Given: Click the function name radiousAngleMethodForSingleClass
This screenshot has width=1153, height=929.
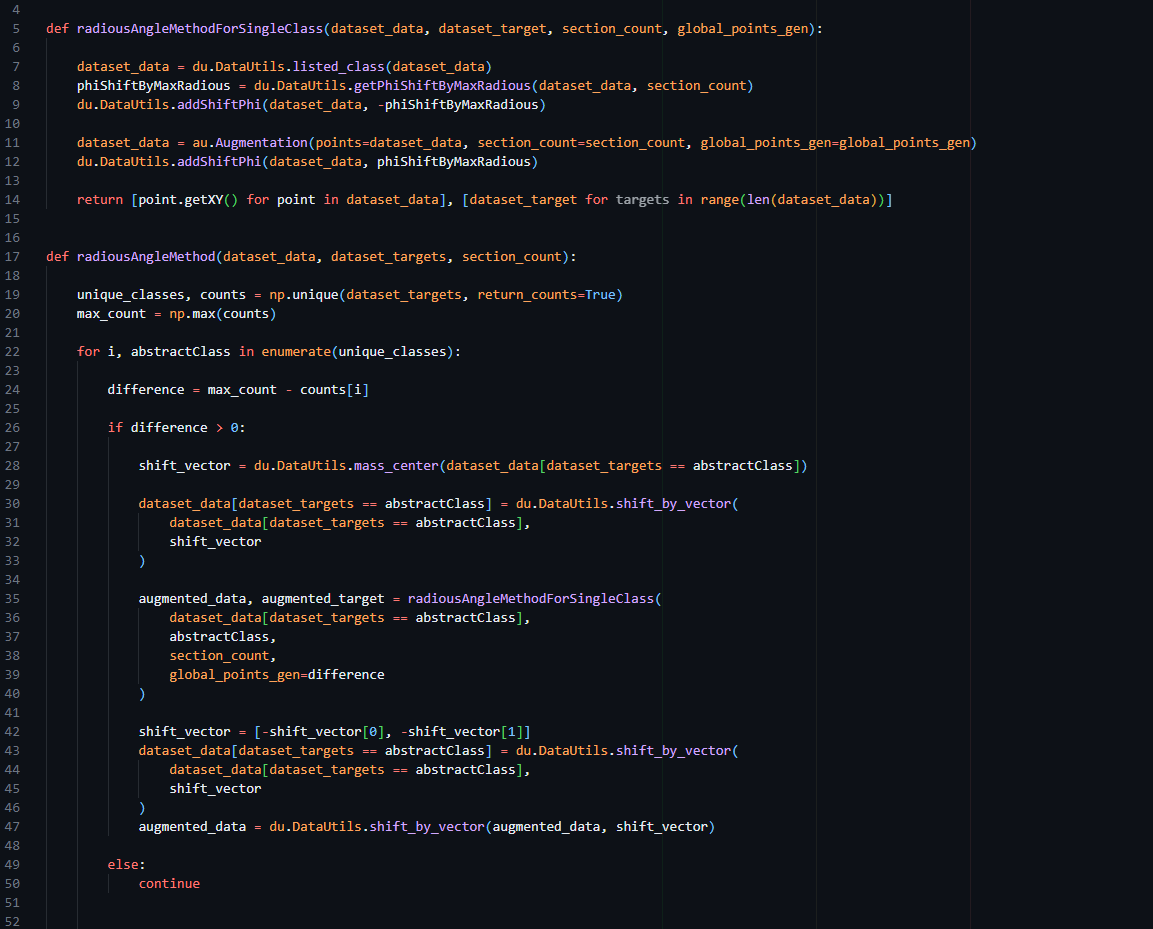Looking at the screenshot, I should pyautogui.click(x=200, y=28).
